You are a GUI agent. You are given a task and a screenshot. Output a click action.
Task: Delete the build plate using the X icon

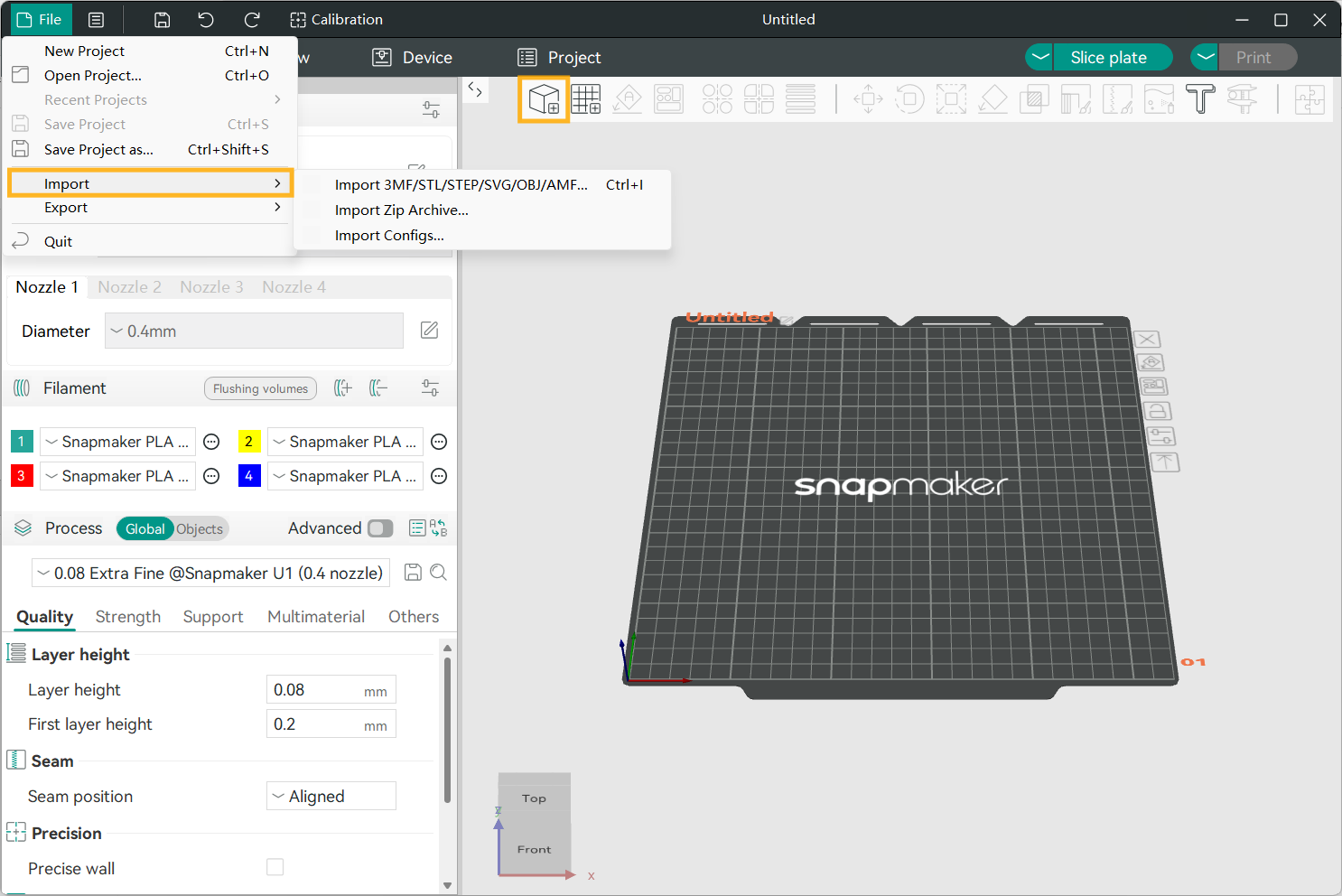tap(1147, 339)
